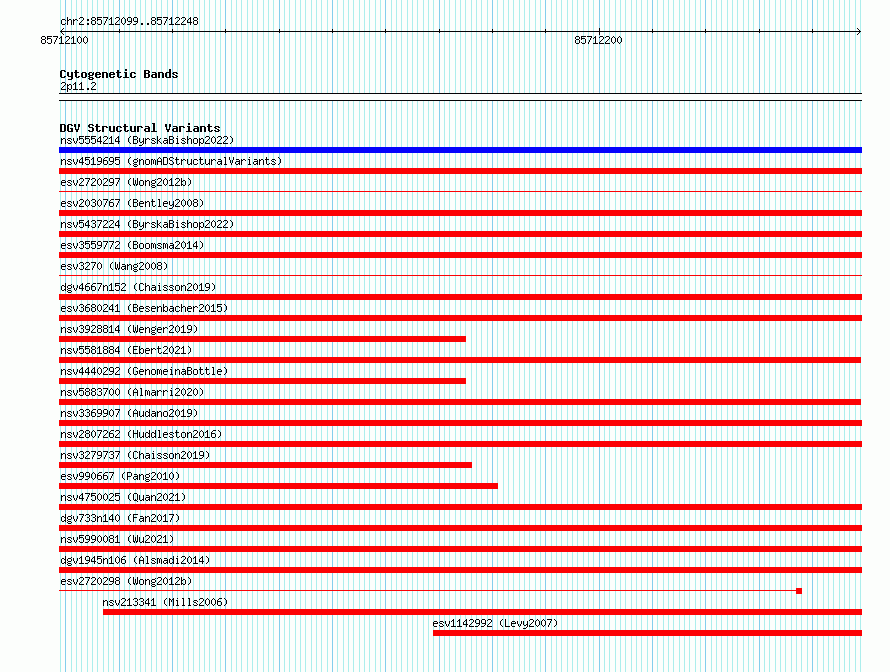Open esv1142992 (Levy2007) label

coord(495,623)
